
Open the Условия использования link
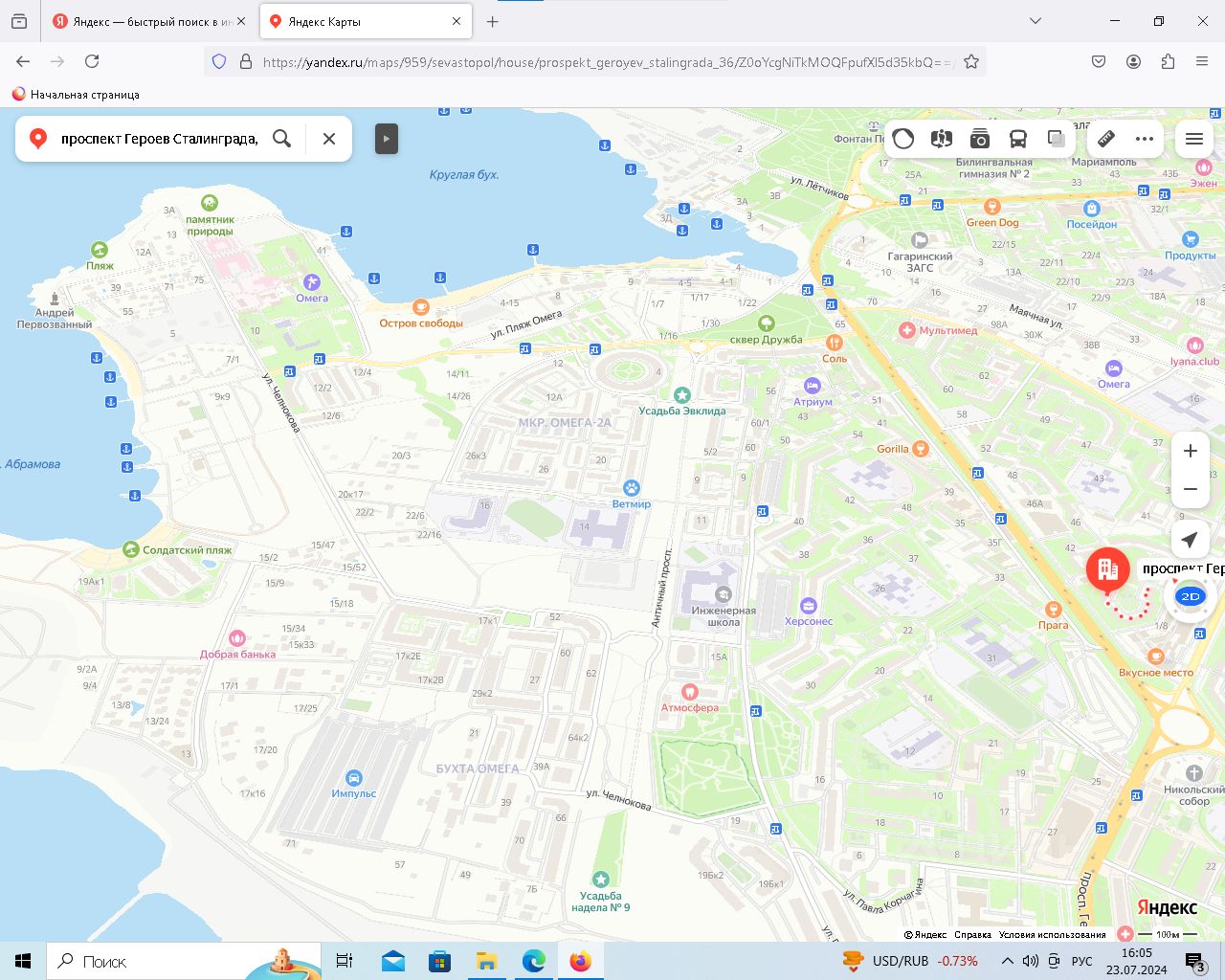click(1052, 935)
